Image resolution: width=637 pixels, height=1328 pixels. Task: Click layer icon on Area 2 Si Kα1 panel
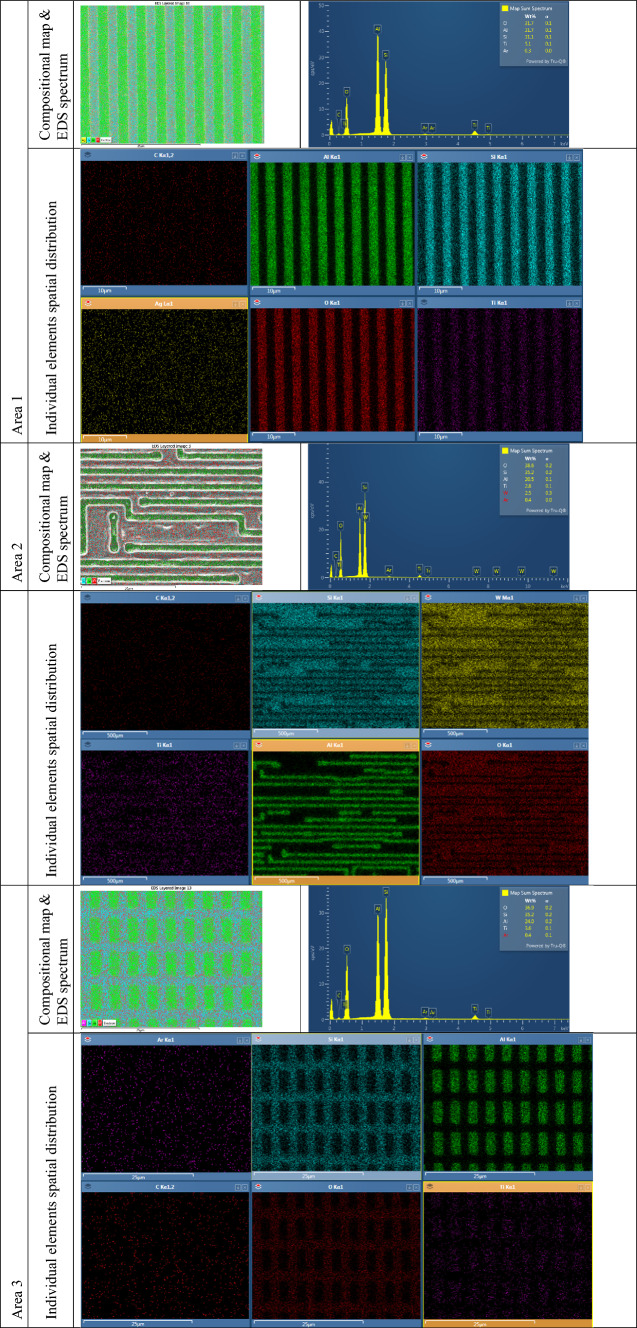point(258,598)
